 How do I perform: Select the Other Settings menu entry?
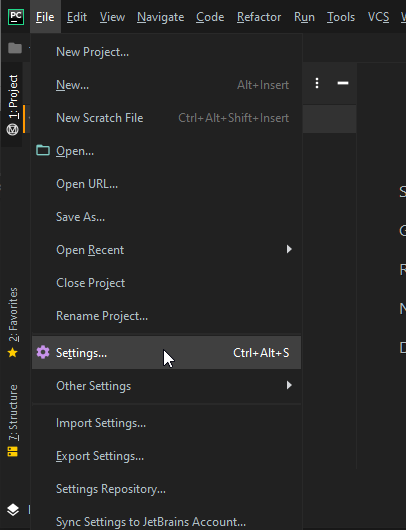(x=166, y=386)
